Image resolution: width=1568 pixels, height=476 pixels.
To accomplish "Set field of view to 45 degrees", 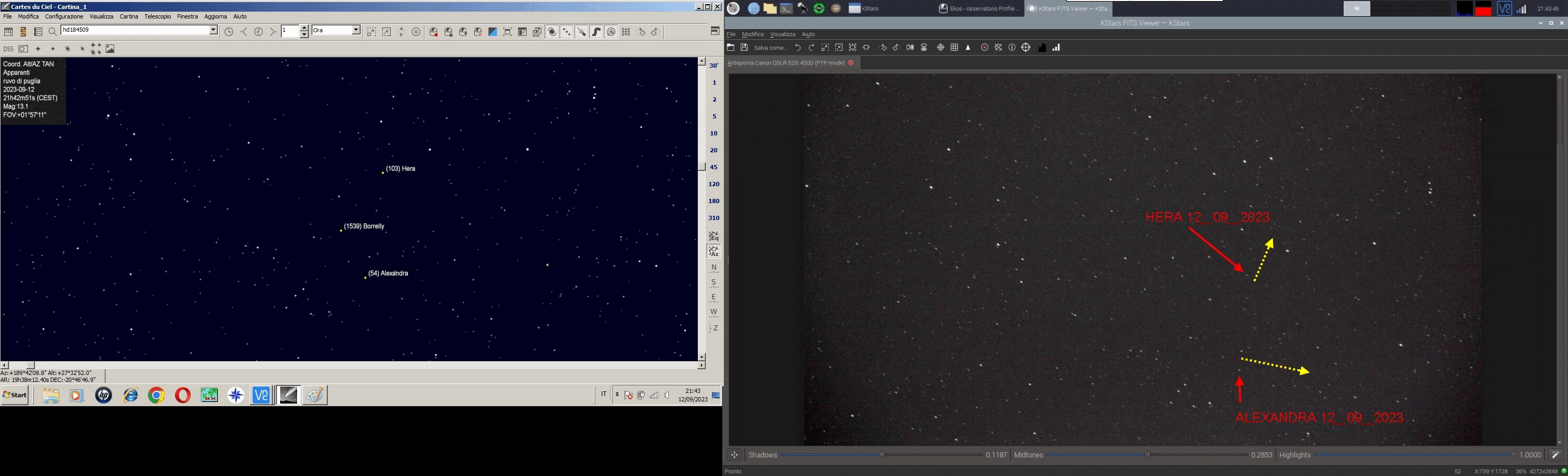I will click(x=714, y=167).
